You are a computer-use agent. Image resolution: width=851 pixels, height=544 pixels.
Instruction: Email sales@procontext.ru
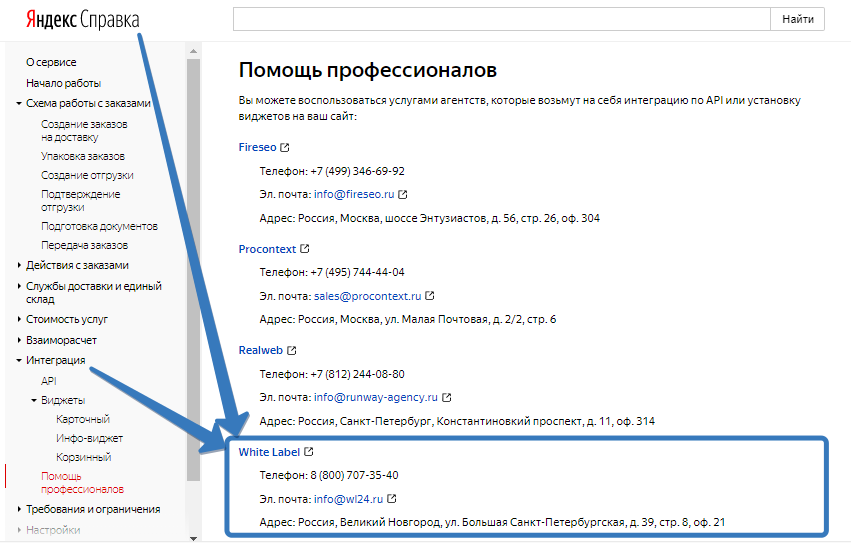pos(367,296)
